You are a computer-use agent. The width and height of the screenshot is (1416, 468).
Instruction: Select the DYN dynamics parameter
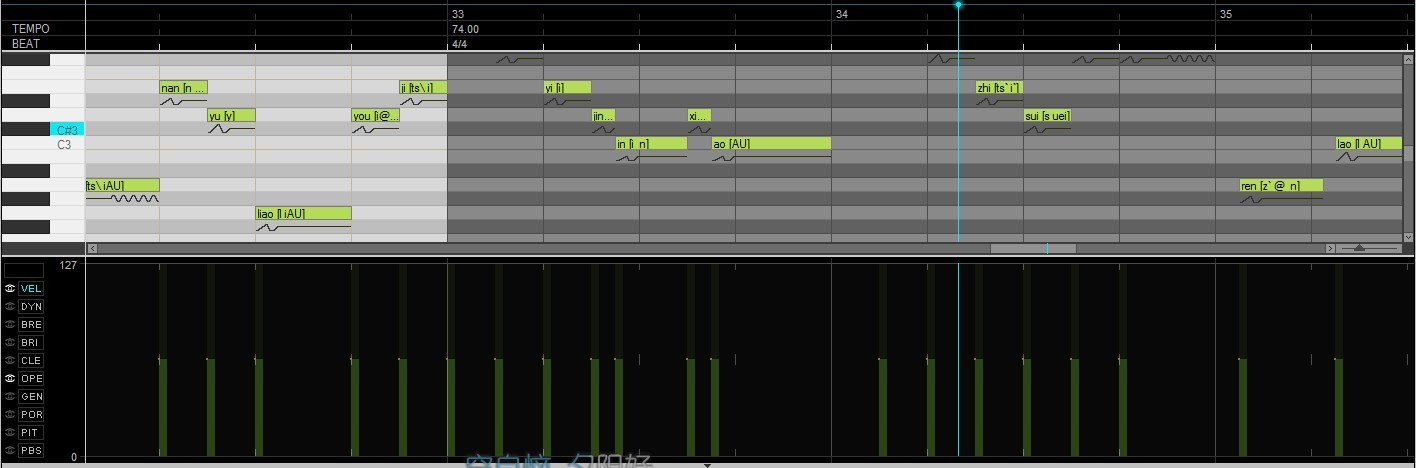(31, 306)
